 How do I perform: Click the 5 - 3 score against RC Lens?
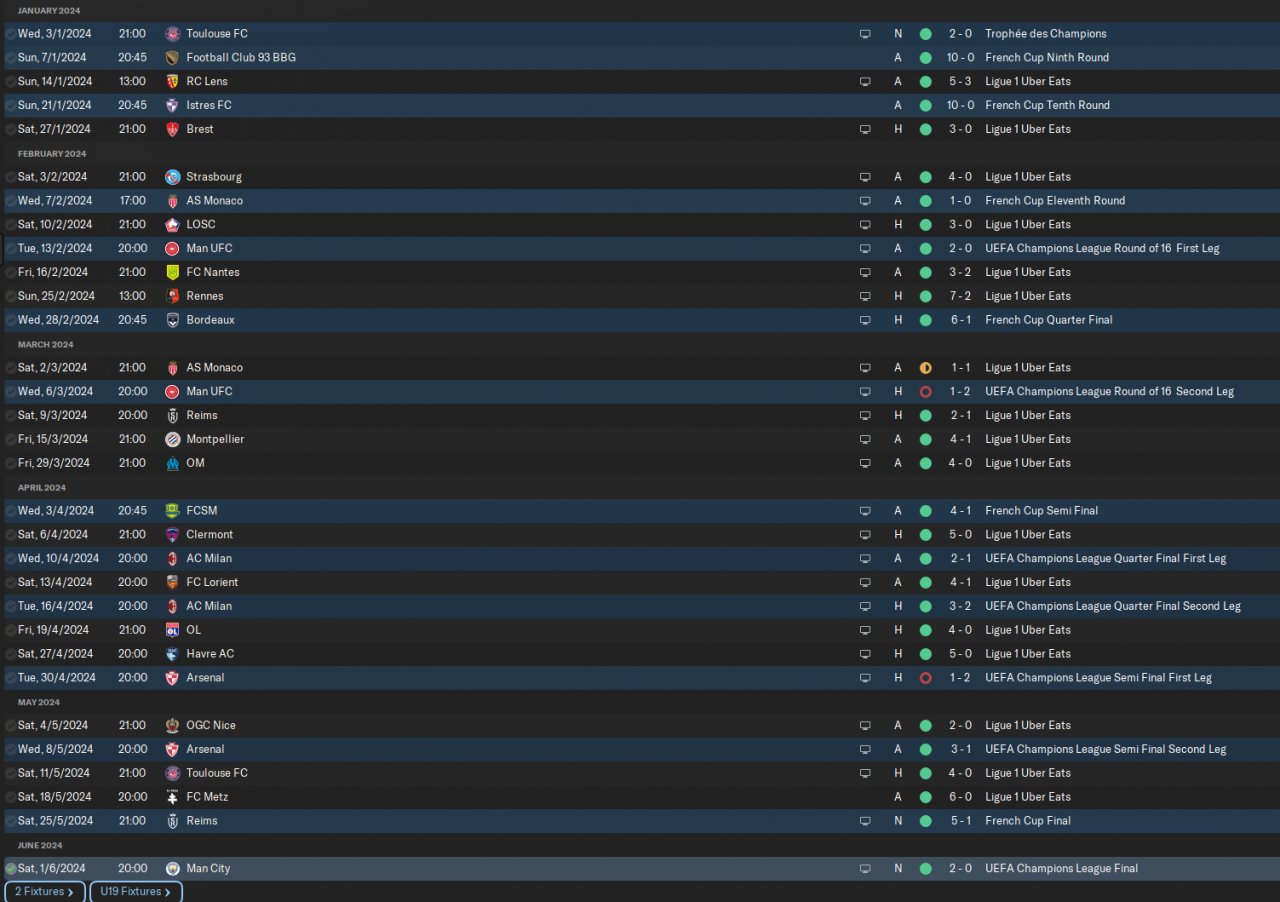[x=961, y=82]
